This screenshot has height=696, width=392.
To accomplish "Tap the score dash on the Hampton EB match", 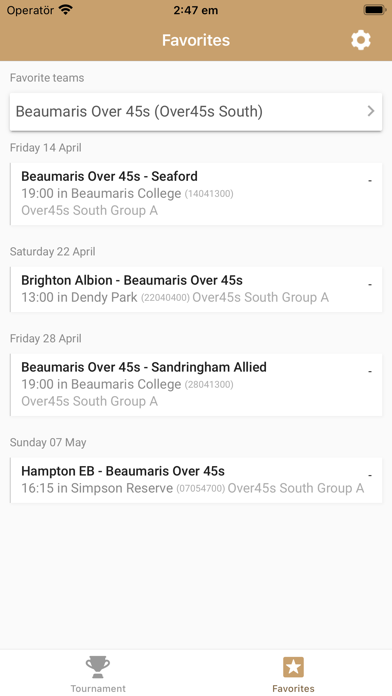I will 370,475.
